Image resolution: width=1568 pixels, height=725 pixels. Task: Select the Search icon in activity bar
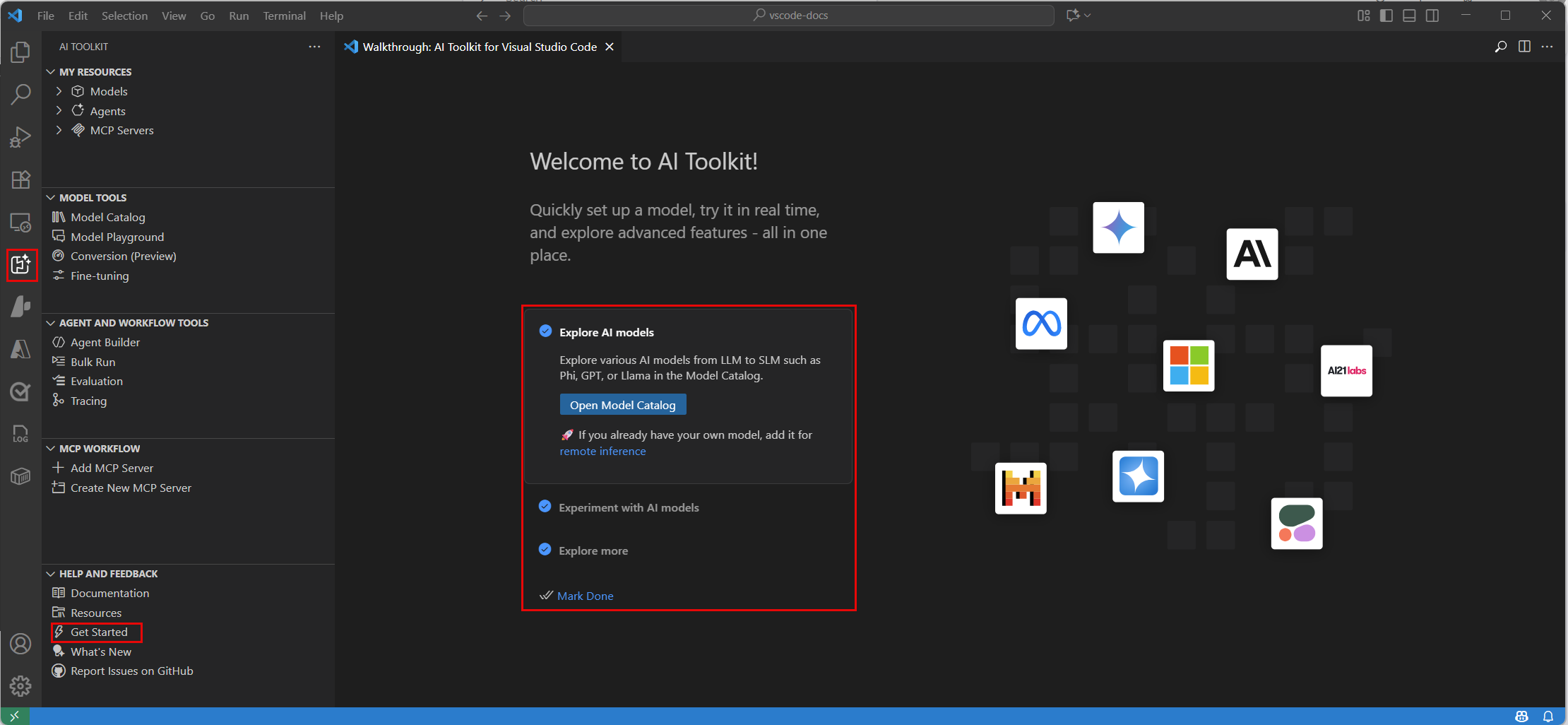click(x=21, y=94)
